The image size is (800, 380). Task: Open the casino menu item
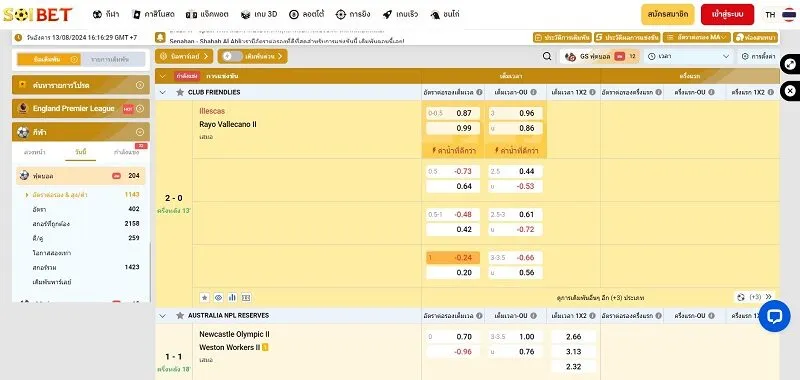pos(154,14)
